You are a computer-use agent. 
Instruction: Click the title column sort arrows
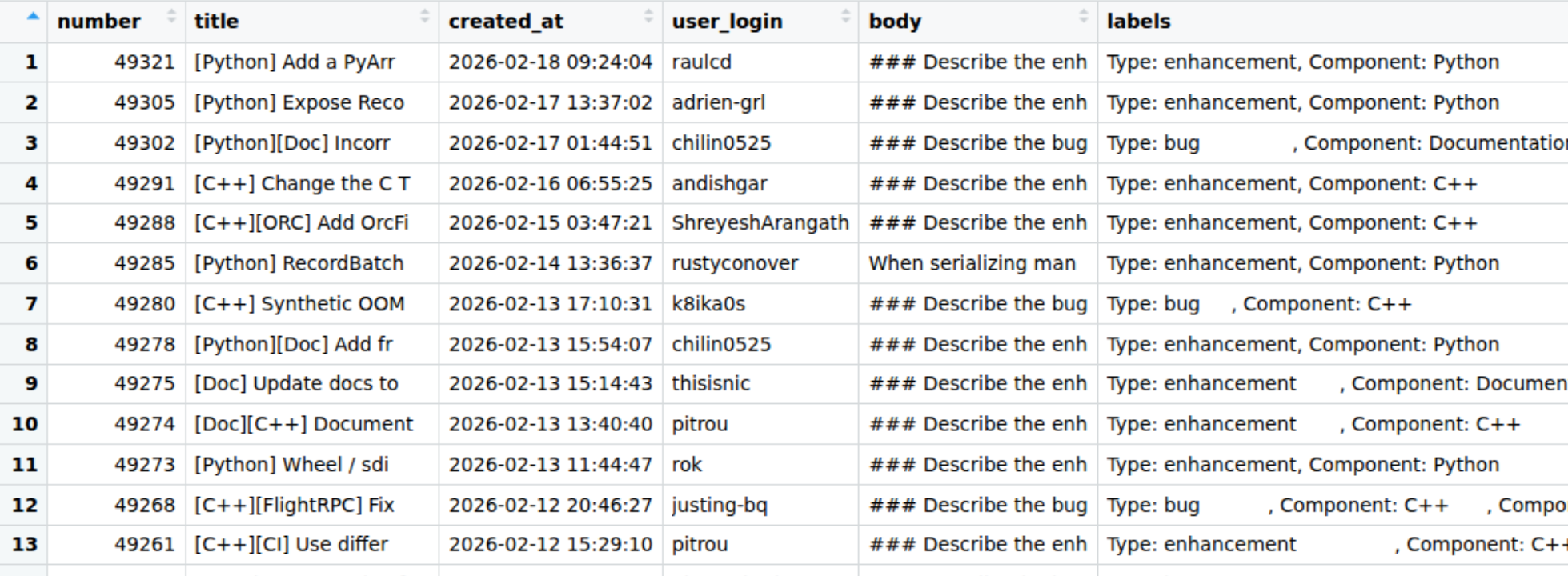[424, 17]
